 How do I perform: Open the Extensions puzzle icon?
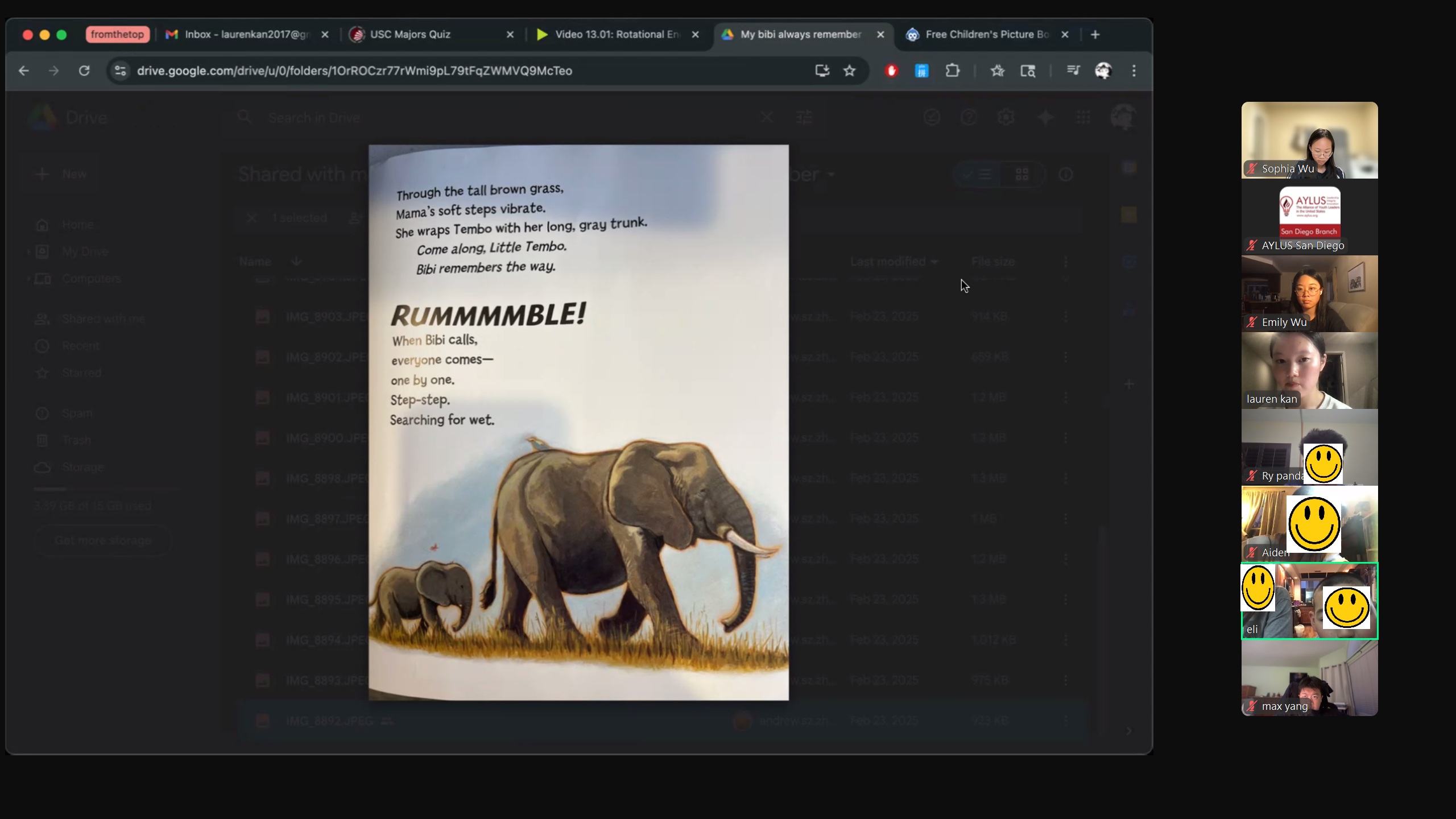click(x=952, y=71)
